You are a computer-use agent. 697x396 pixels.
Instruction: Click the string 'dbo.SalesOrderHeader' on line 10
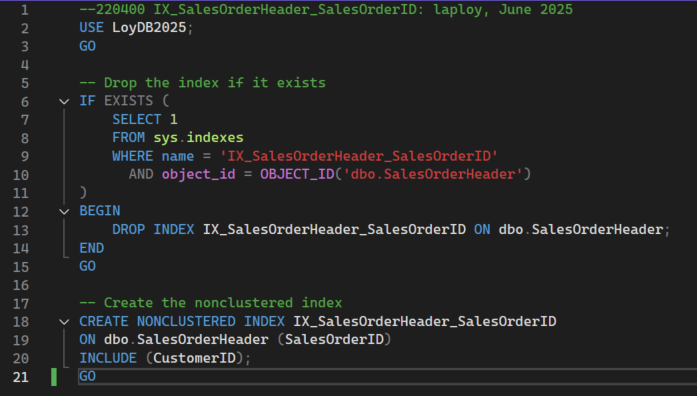pyautogui.click(x=433, y=174)
